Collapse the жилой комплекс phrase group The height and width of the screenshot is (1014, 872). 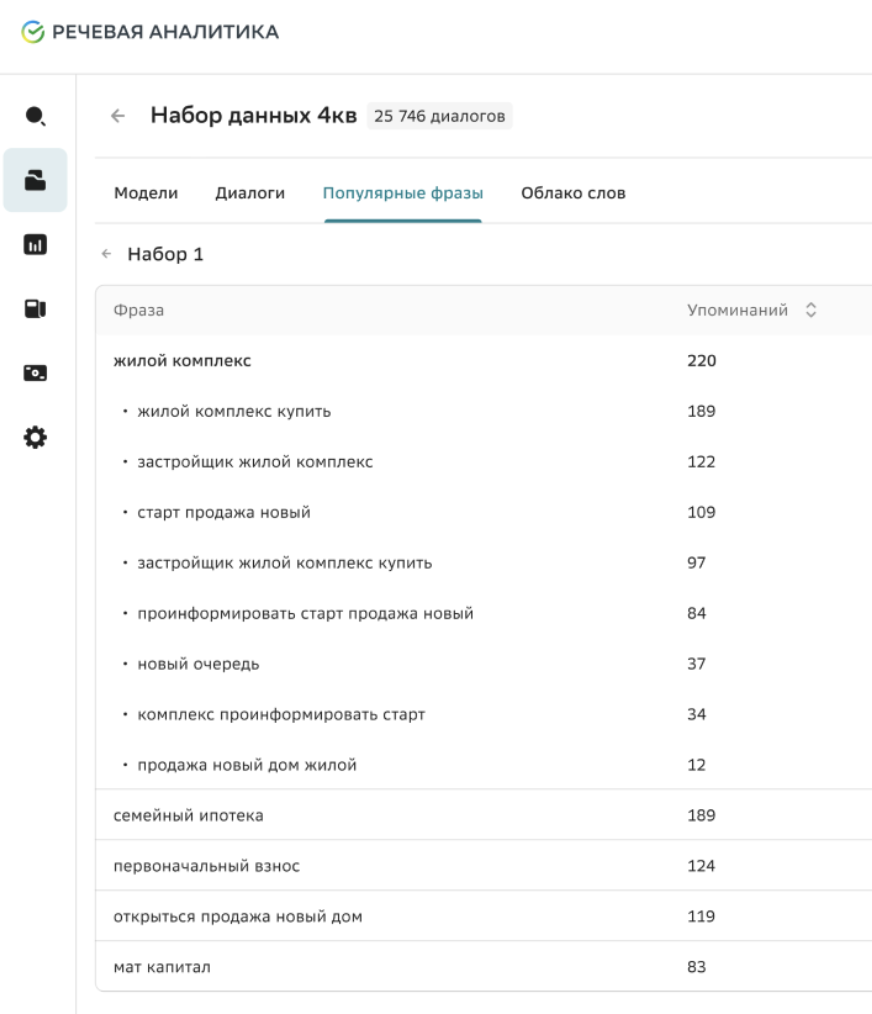182,361
